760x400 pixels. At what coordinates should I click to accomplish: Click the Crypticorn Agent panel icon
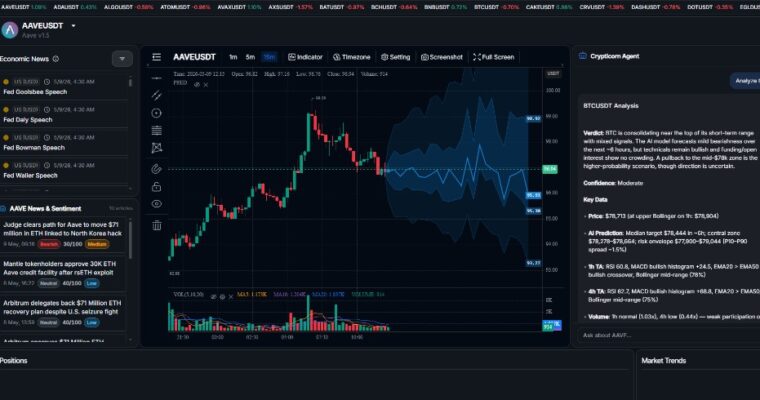(583, 56)
